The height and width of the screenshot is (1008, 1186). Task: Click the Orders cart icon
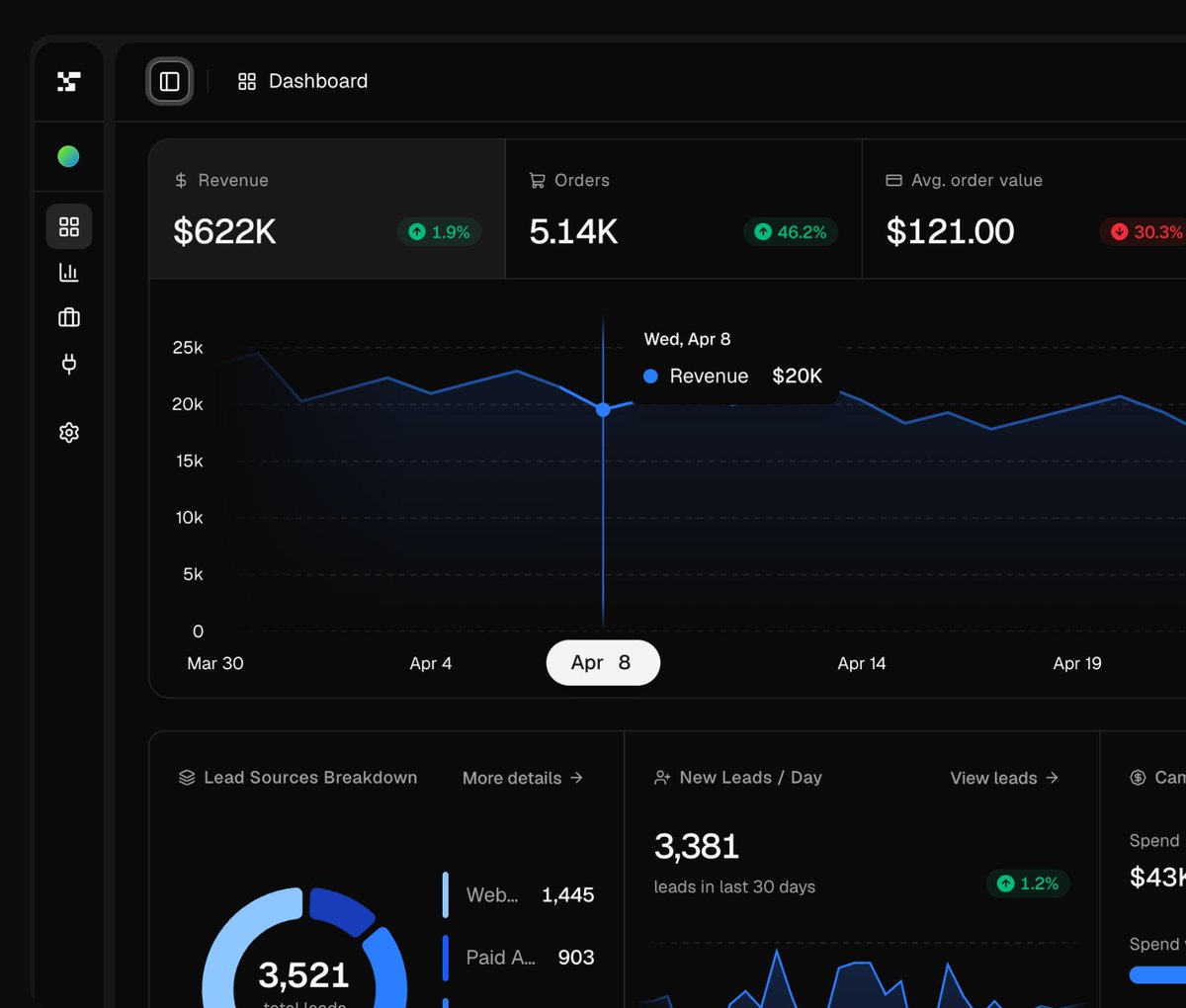[x=538, y=180]
